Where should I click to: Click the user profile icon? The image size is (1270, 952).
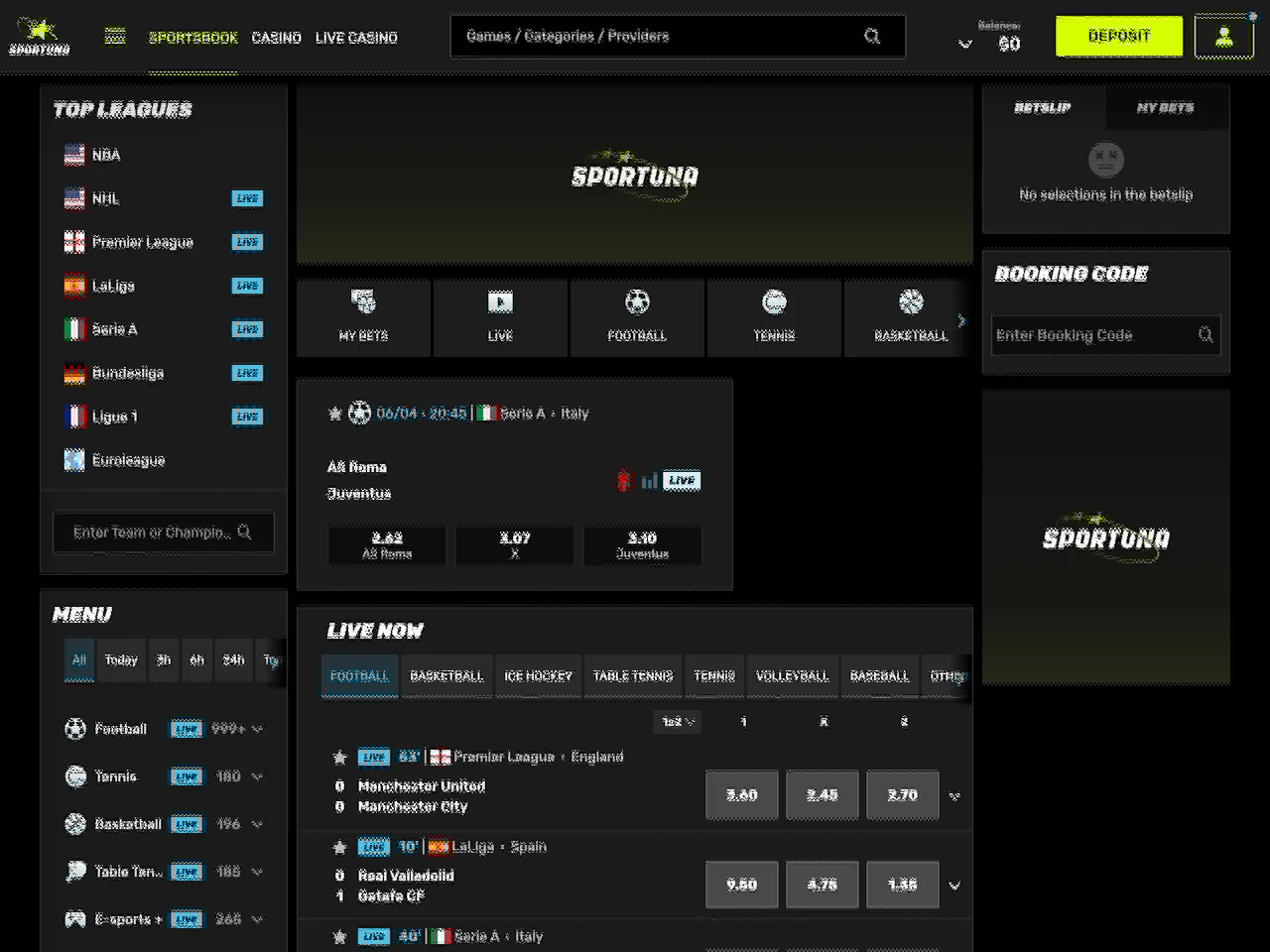point(1223,37)
